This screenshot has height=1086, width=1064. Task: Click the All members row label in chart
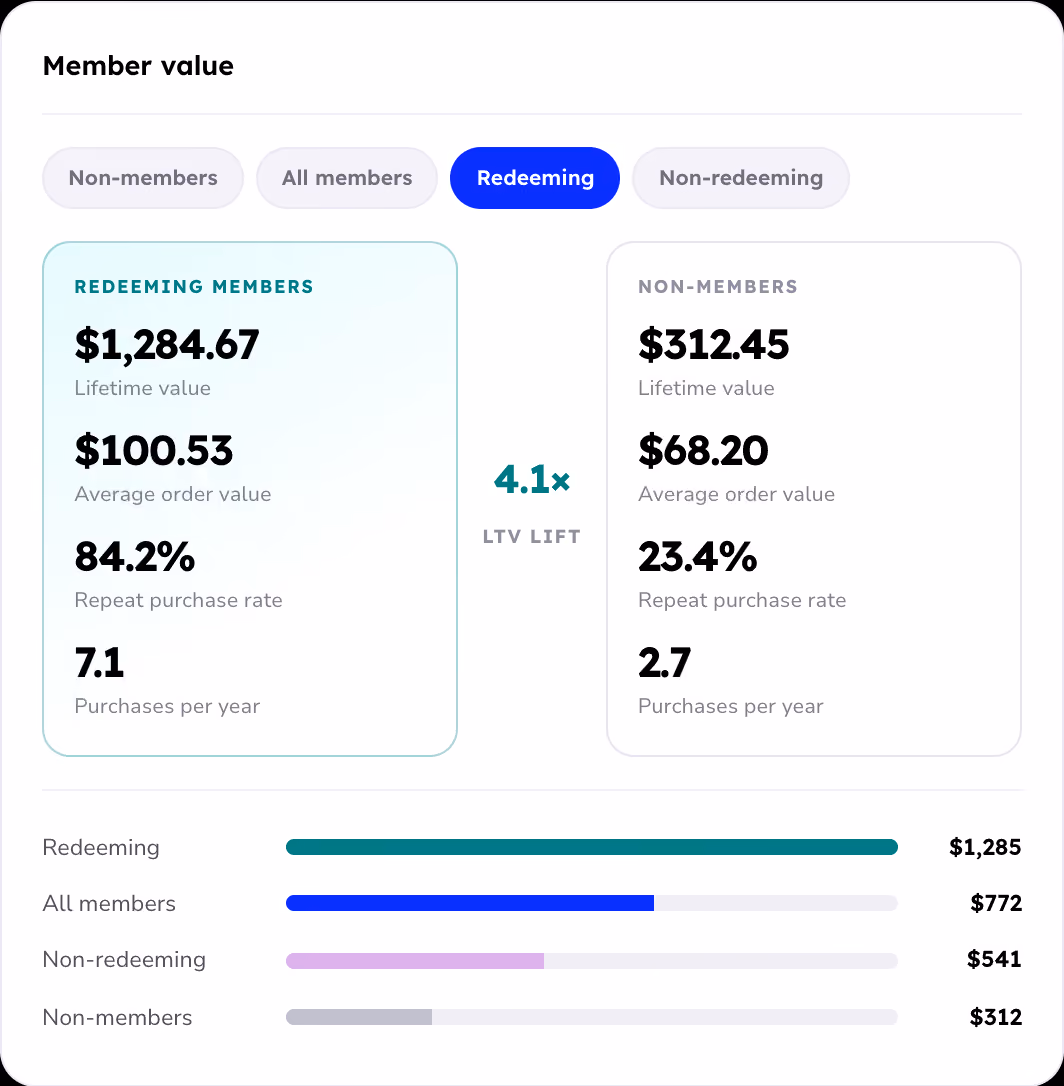tap(109, 904)
